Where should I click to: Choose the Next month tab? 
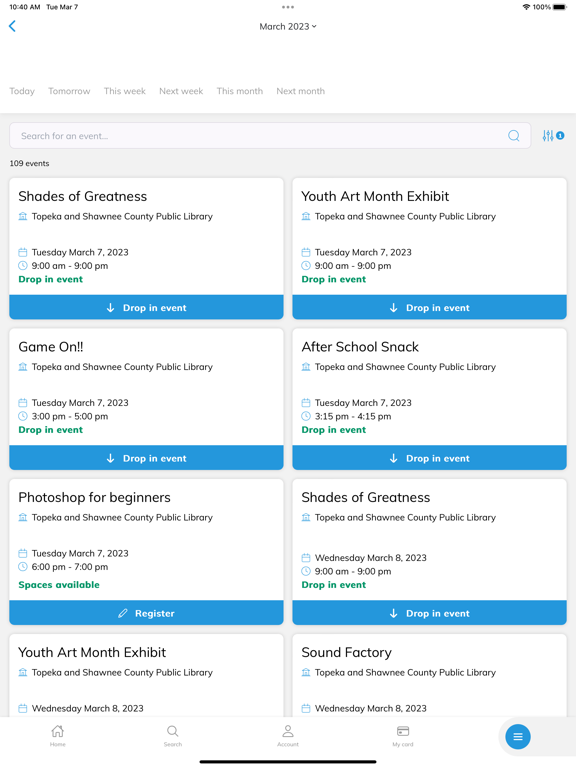click(300, 91)
